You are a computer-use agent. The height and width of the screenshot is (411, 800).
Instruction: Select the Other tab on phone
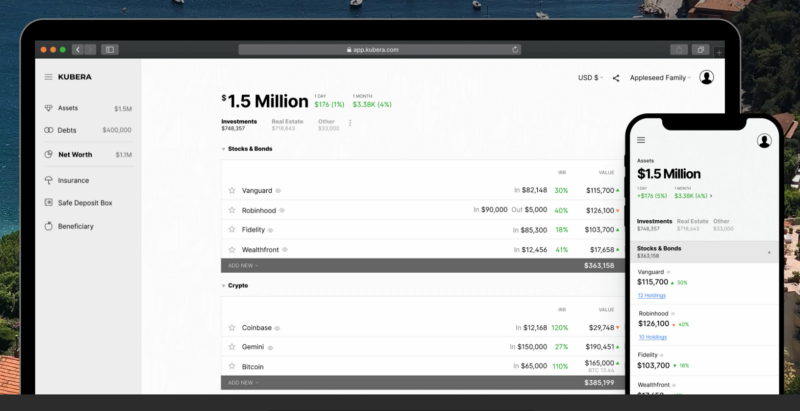(723, 225)
